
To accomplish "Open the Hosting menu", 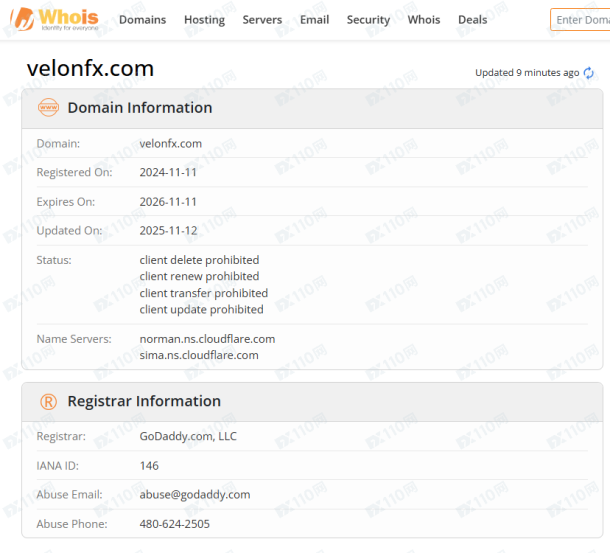I will (204, 19).
